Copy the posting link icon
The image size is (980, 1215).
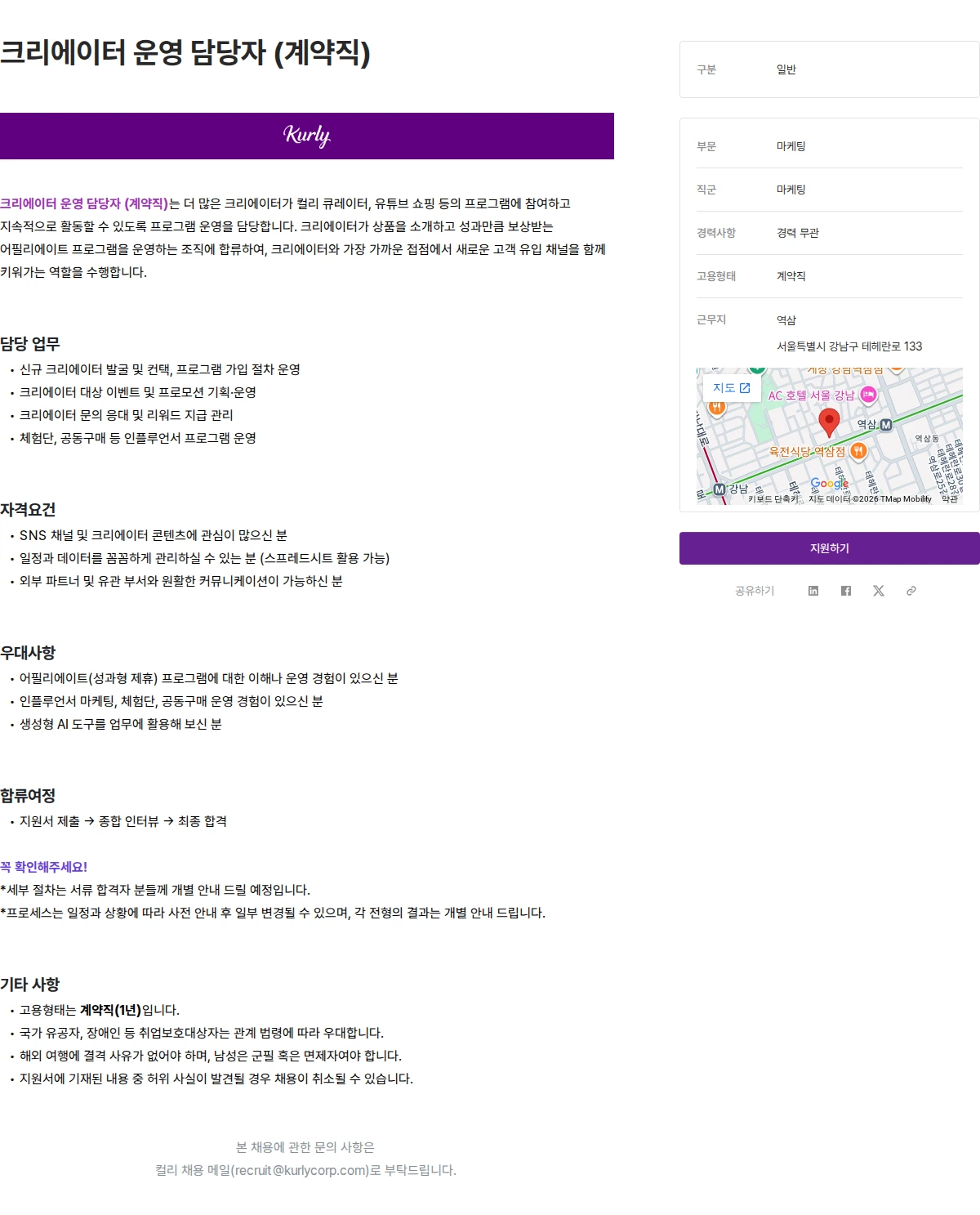pos(911,591)
